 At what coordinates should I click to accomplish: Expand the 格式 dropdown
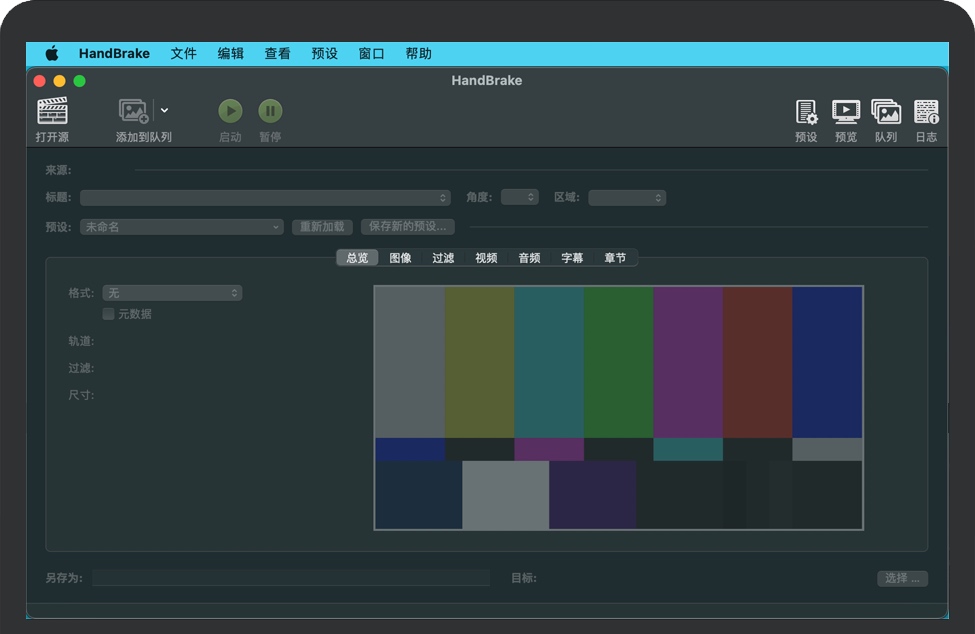coord(172,293)
